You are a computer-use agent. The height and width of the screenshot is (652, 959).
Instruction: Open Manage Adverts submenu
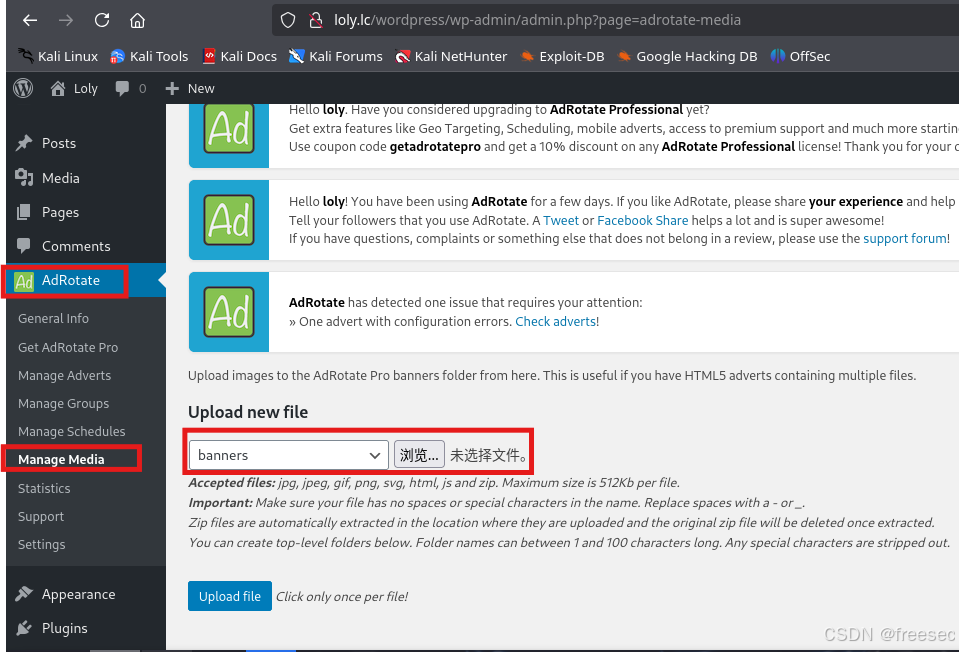pyautogui.click(x=64, y=376)
